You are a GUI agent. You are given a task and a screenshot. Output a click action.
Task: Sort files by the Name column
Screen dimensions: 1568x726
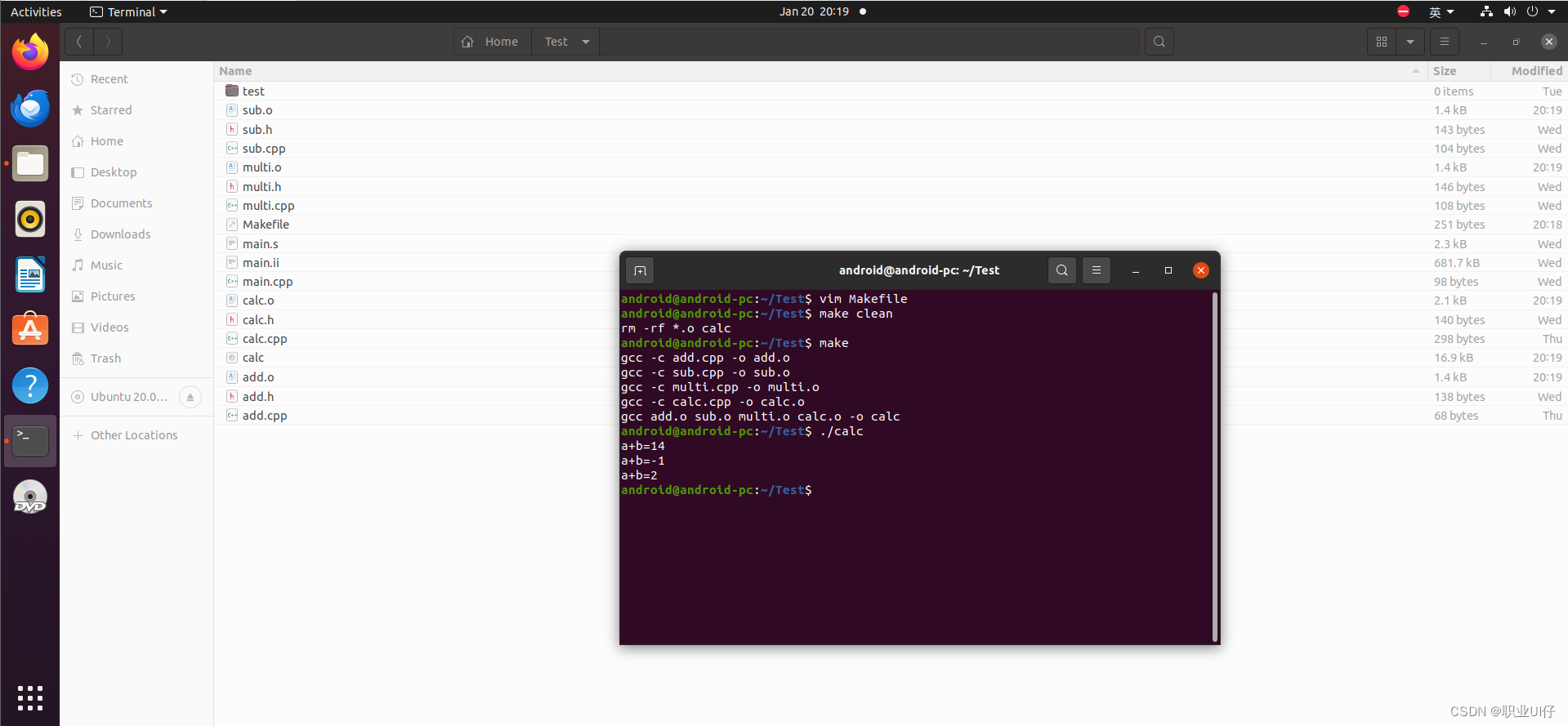820,71
